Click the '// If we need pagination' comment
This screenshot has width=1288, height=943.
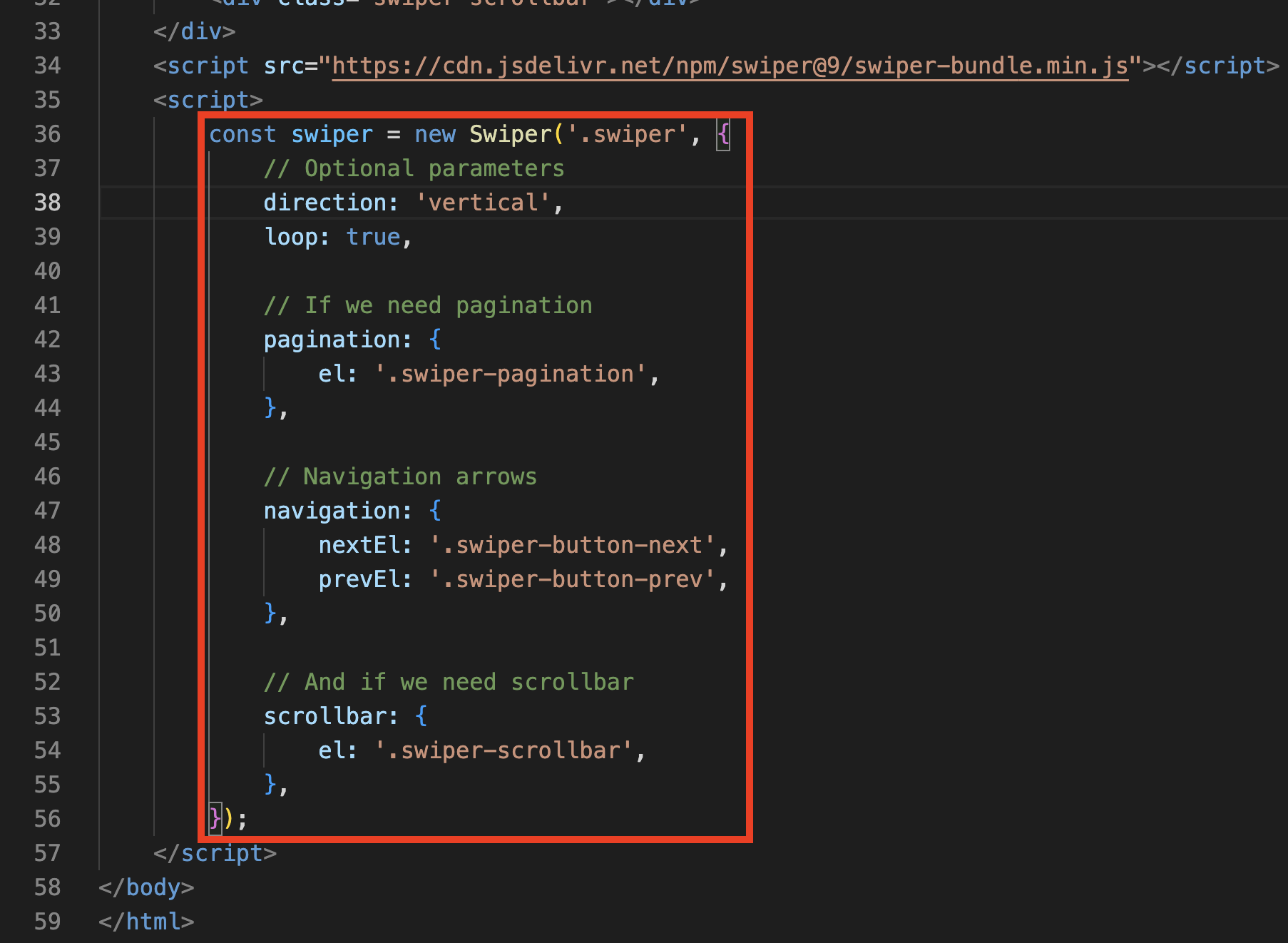click(428, 305)
